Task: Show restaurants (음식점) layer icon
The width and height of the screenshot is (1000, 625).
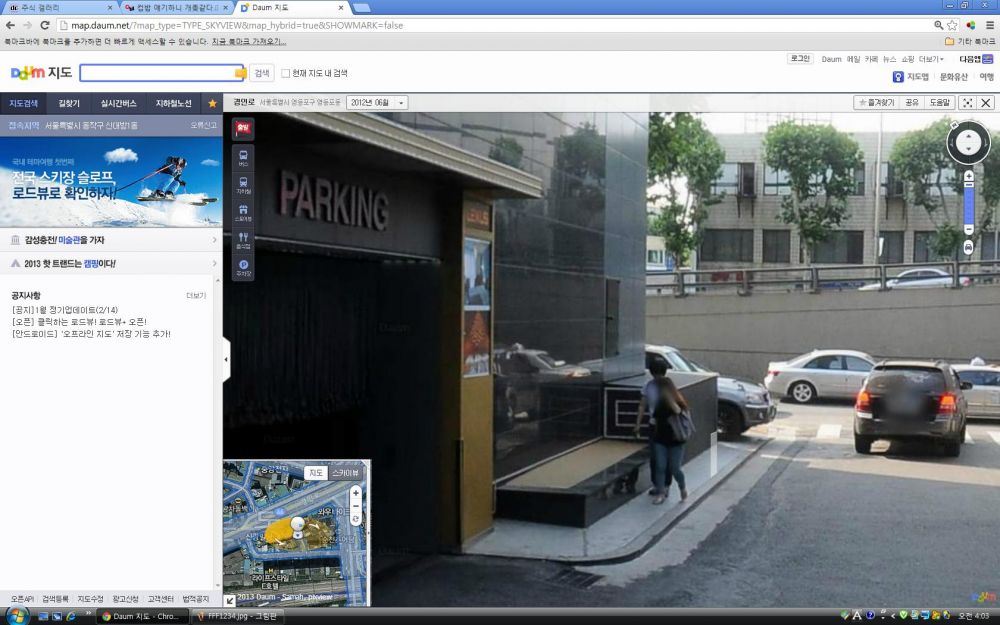Action: [x=243, y=240]
